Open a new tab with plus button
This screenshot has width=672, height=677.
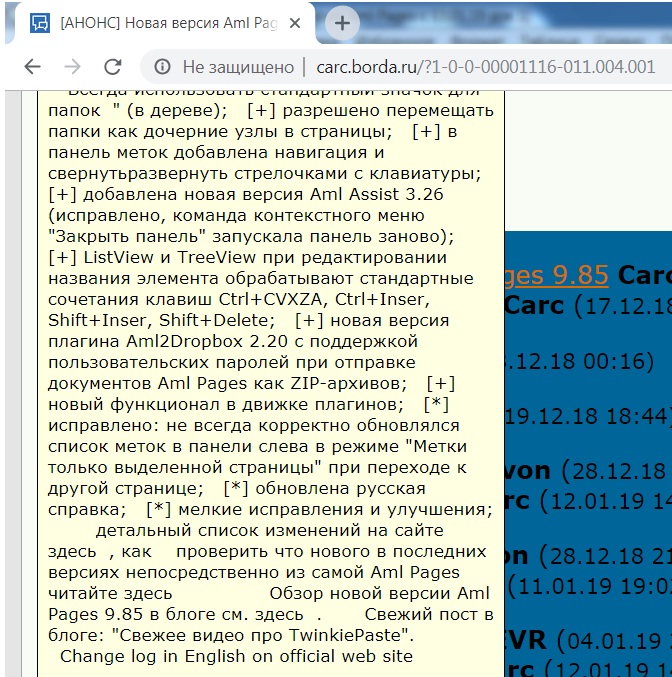pyautogui.click(x=342, y=23)
